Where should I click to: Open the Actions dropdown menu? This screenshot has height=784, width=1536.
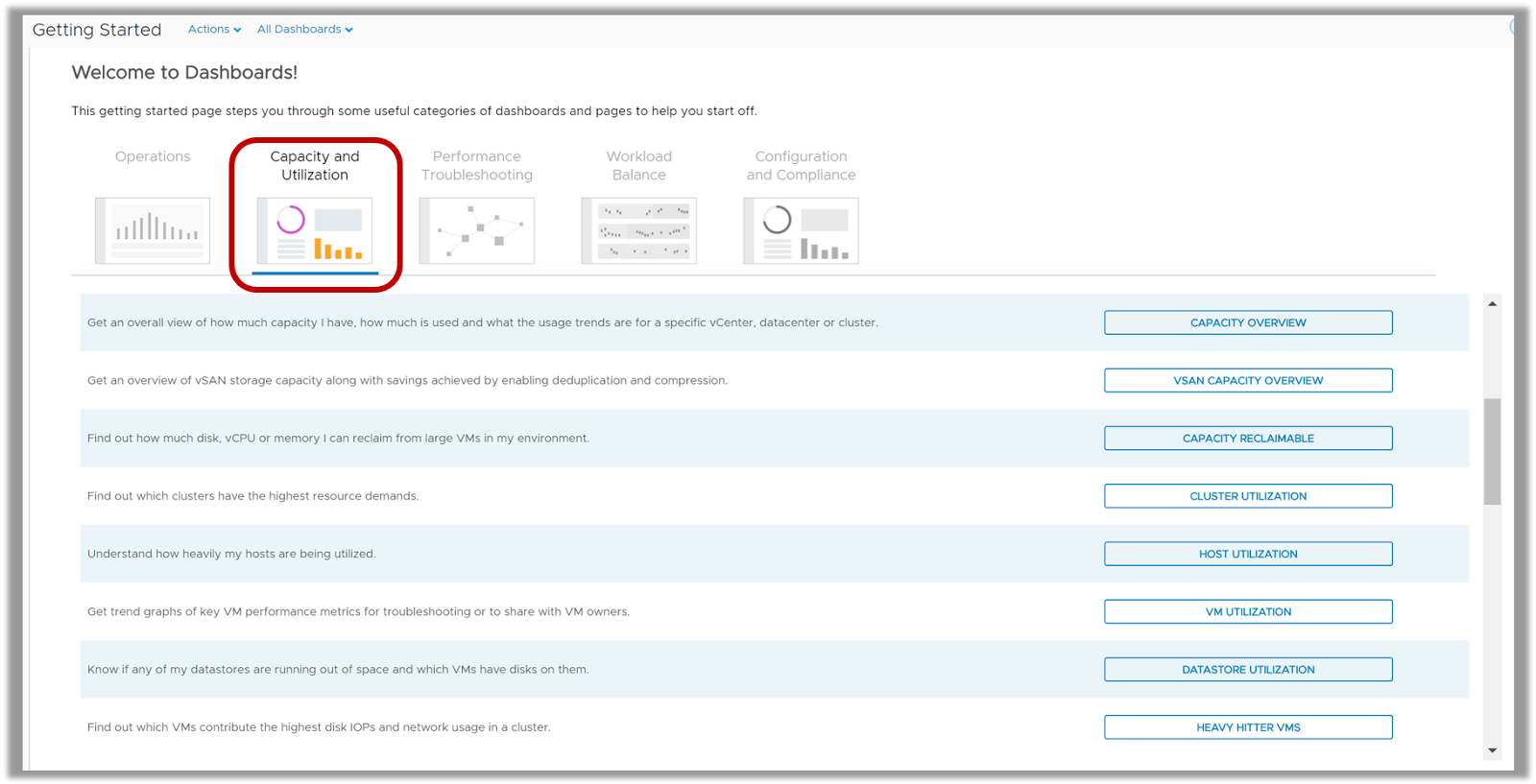tap(214, 29)
